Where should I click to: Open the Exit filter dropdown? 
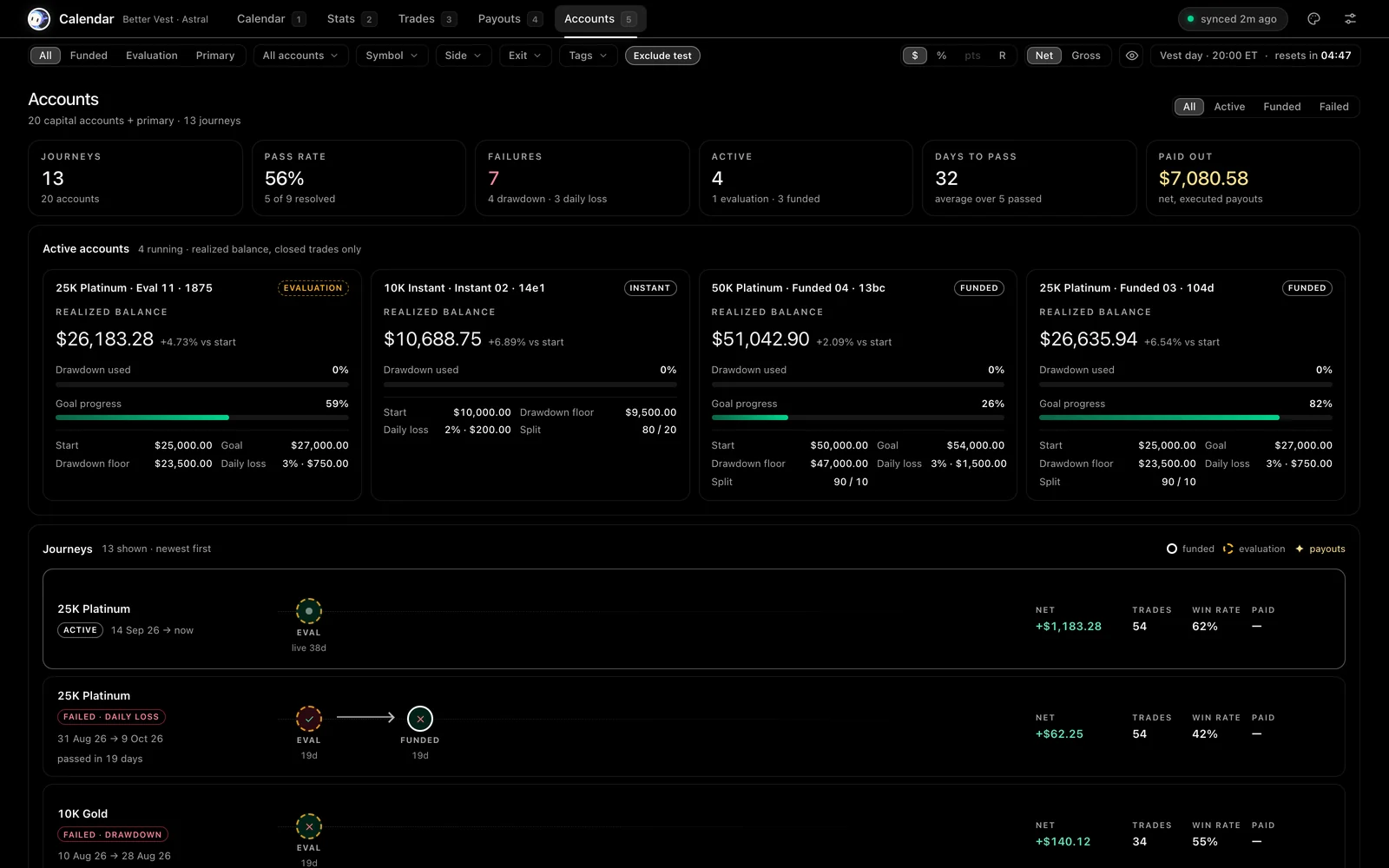click(525, 56)
